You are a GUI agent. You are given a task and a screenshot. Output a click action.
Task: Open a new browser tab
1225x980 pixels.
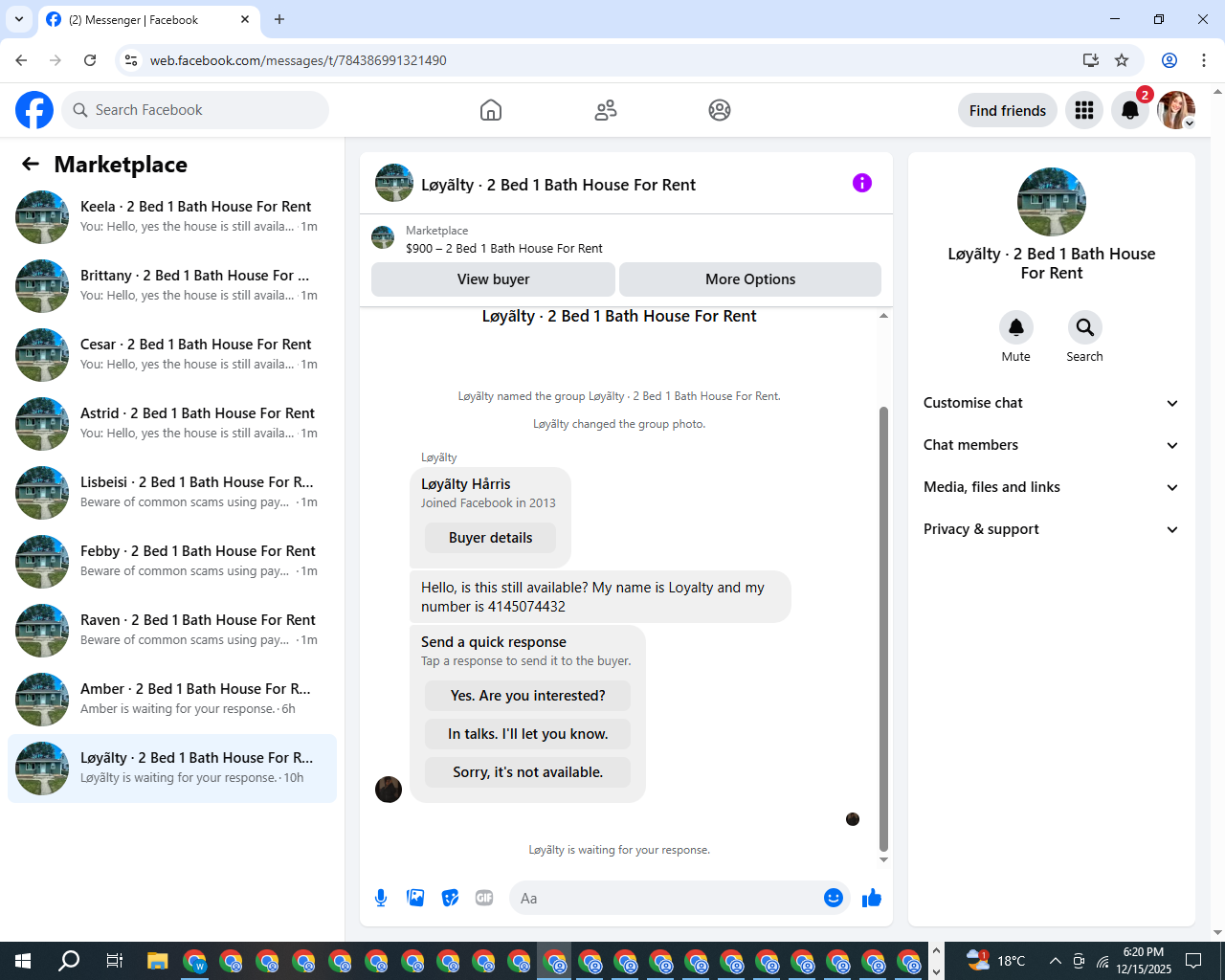[279, 19]
